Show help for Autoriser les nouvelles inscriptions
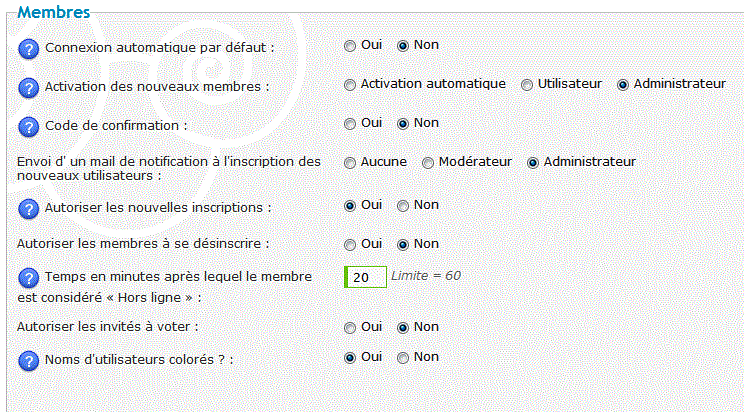 point(28,209)
